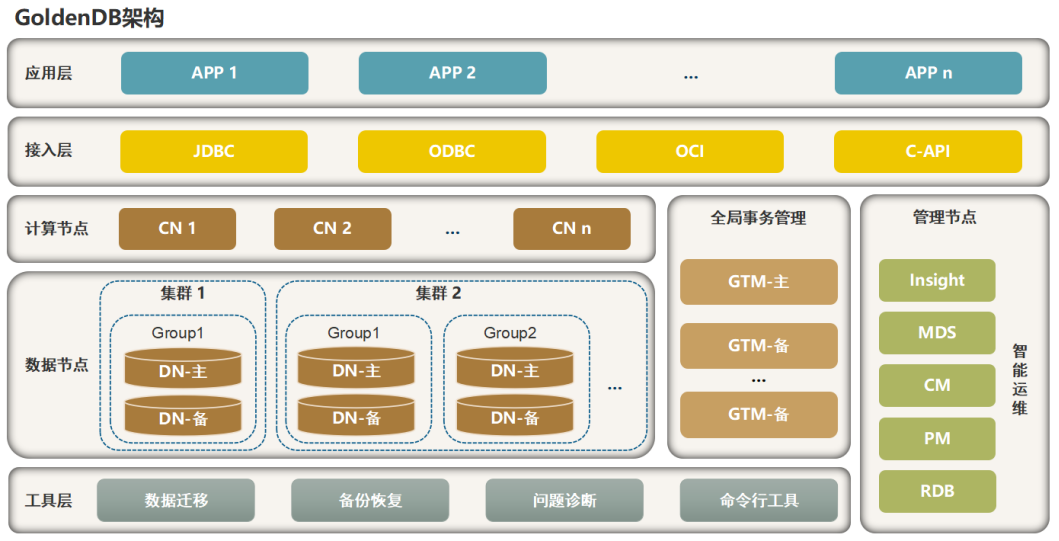Click the GoldenDB架构 title
The image size is (1059, 541).
click(89, 17)
